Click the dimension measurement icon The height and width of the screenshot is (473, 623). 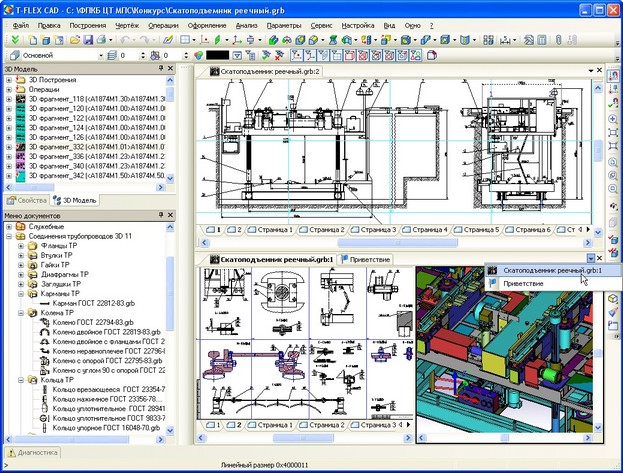pos(505,40)
